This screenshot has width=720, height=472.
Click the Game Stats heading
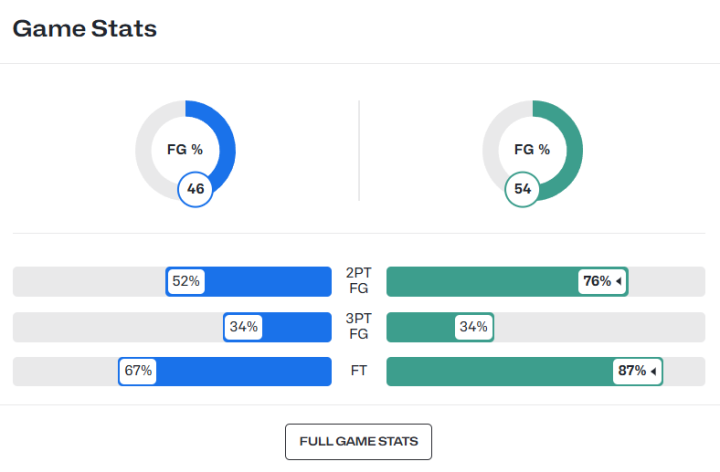84,29
